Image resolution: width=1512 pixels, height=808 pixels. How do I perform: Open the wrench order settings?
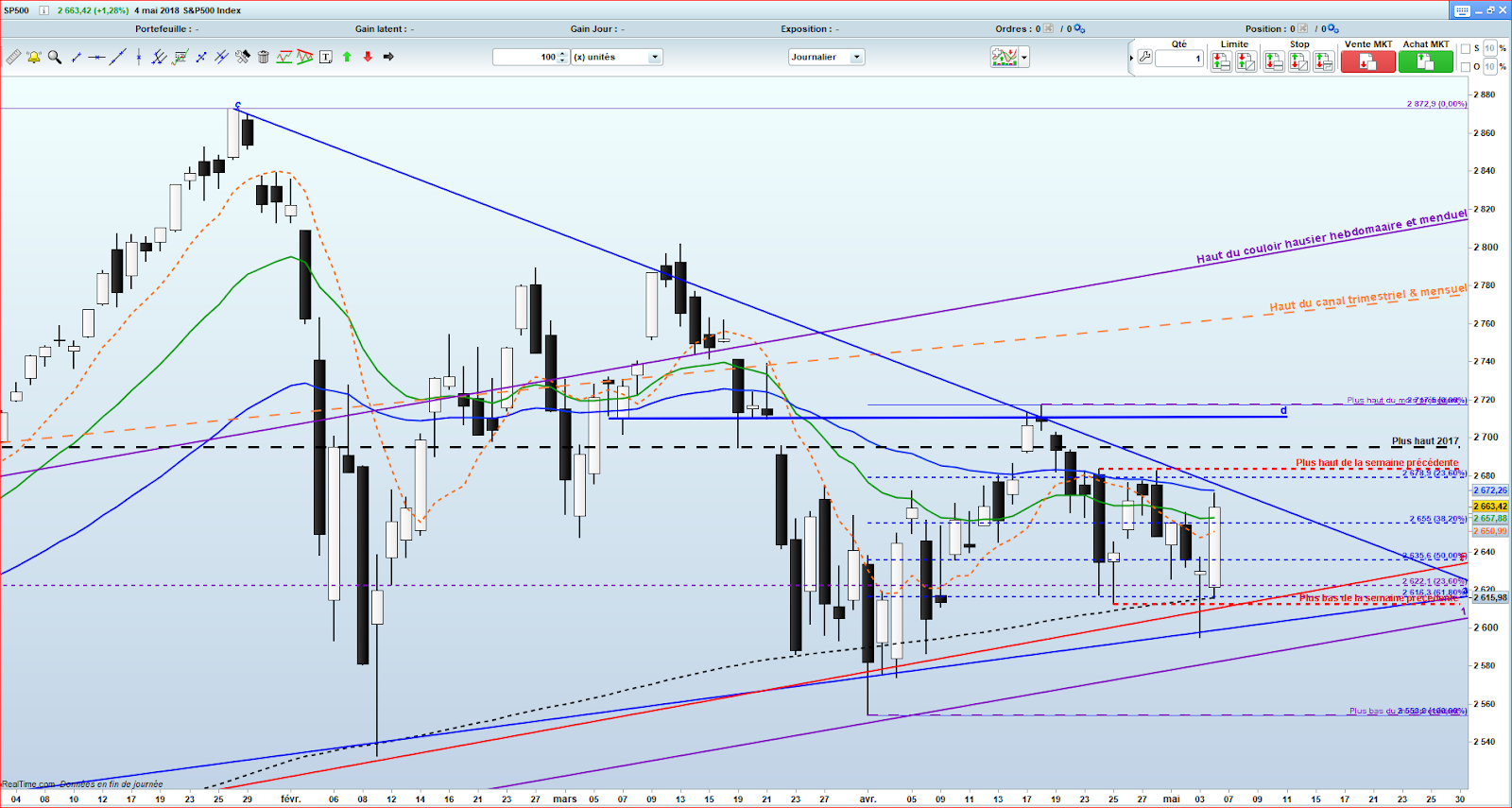tap(1144, 58)
